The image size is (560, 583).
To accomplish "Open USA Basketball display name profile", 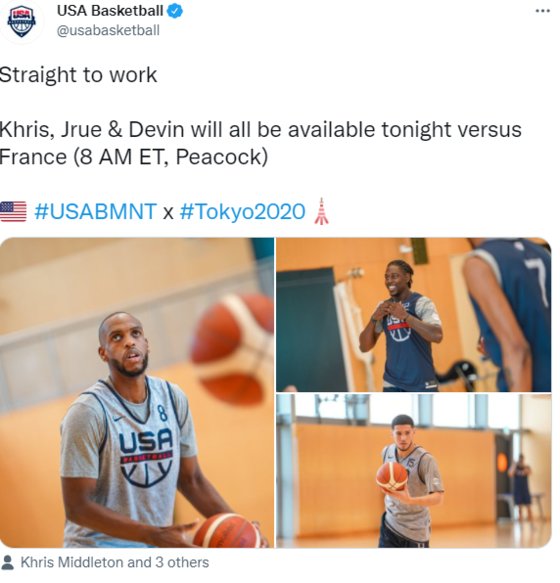I will click(110, 11).
